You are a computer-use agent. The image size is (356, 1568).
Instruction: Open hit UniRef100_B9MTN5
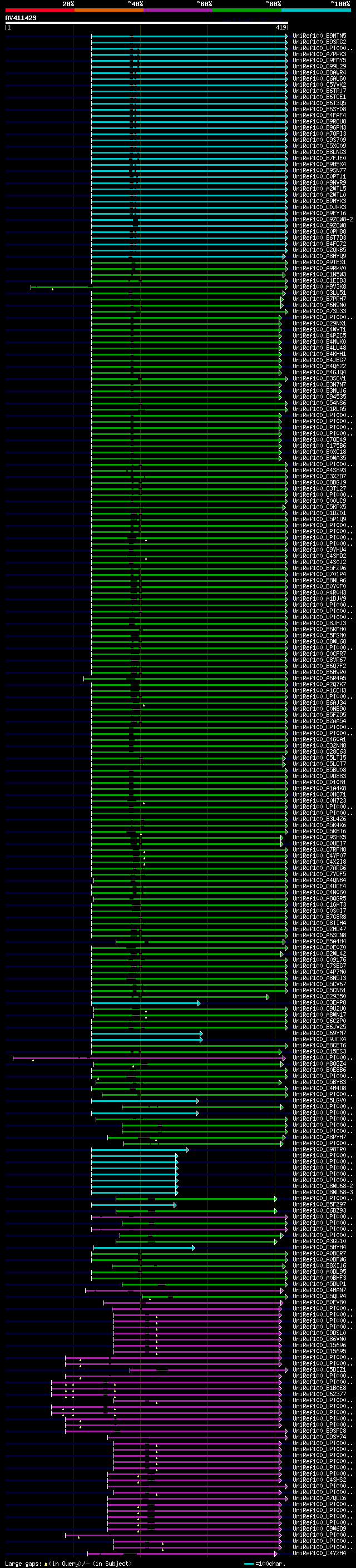coord(319,36)
